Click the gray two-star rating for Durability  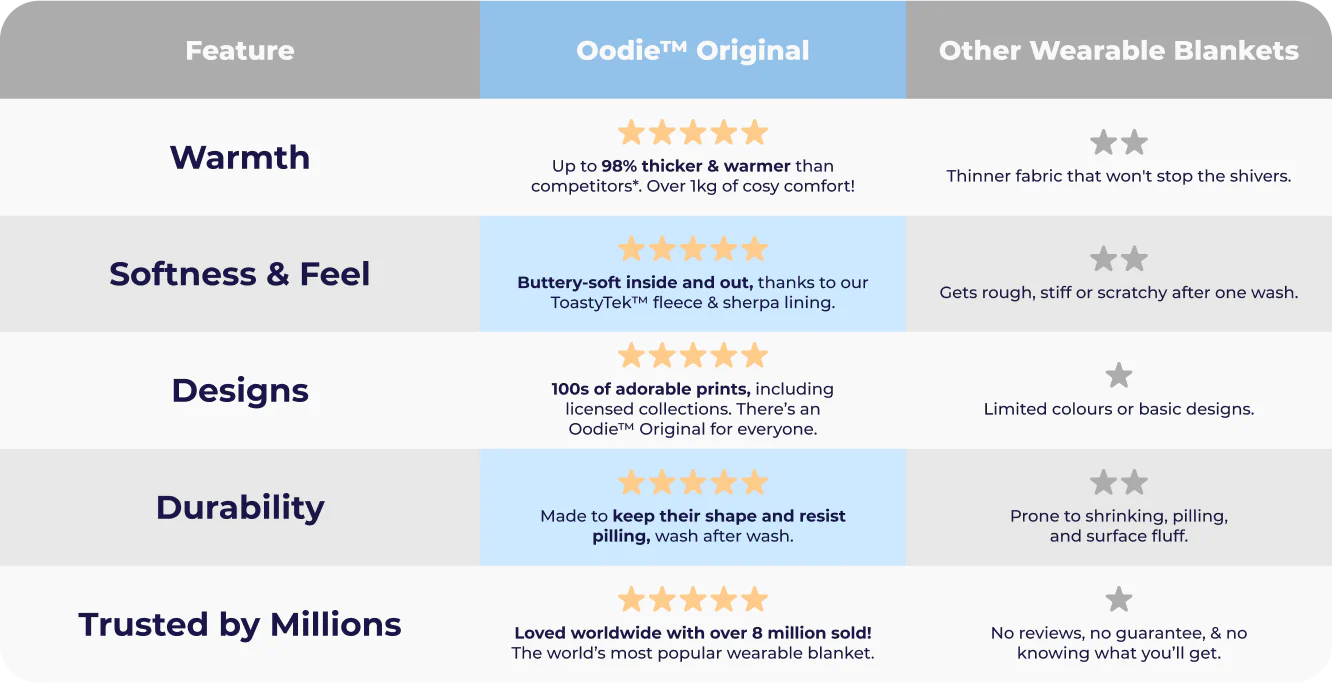tap(1118, 483)
